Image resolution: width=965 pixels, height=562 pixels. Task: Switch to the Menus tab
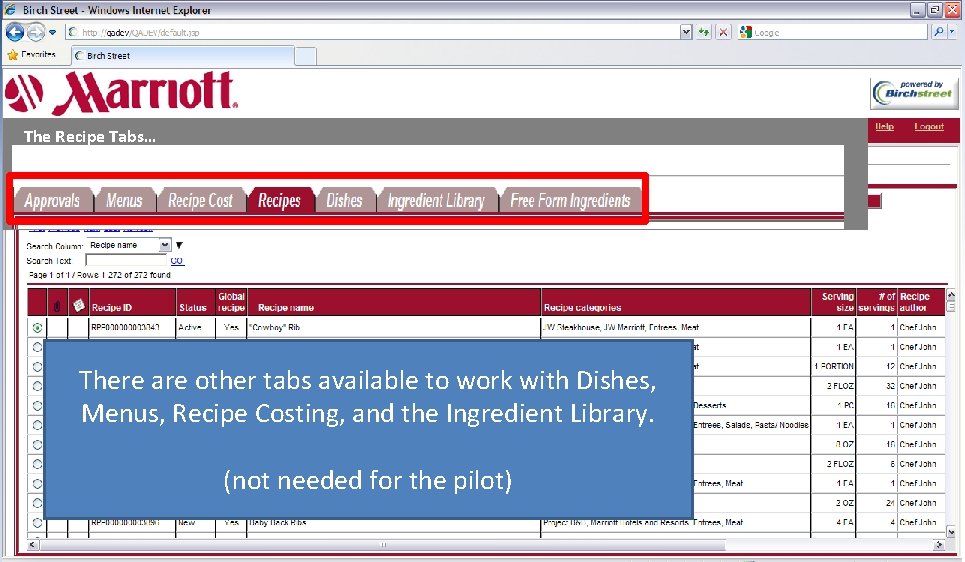pyautogui.click(x=124, y=200)
